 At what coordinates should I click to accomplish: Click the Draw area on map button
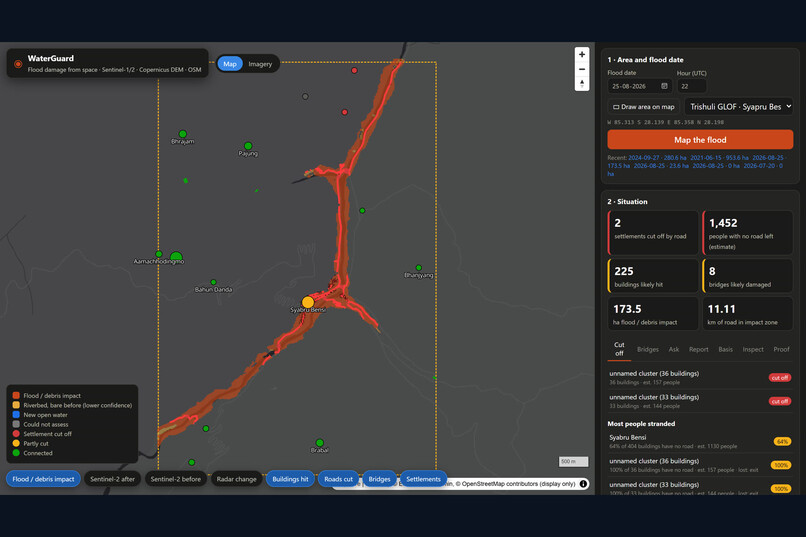coord(644,107)
